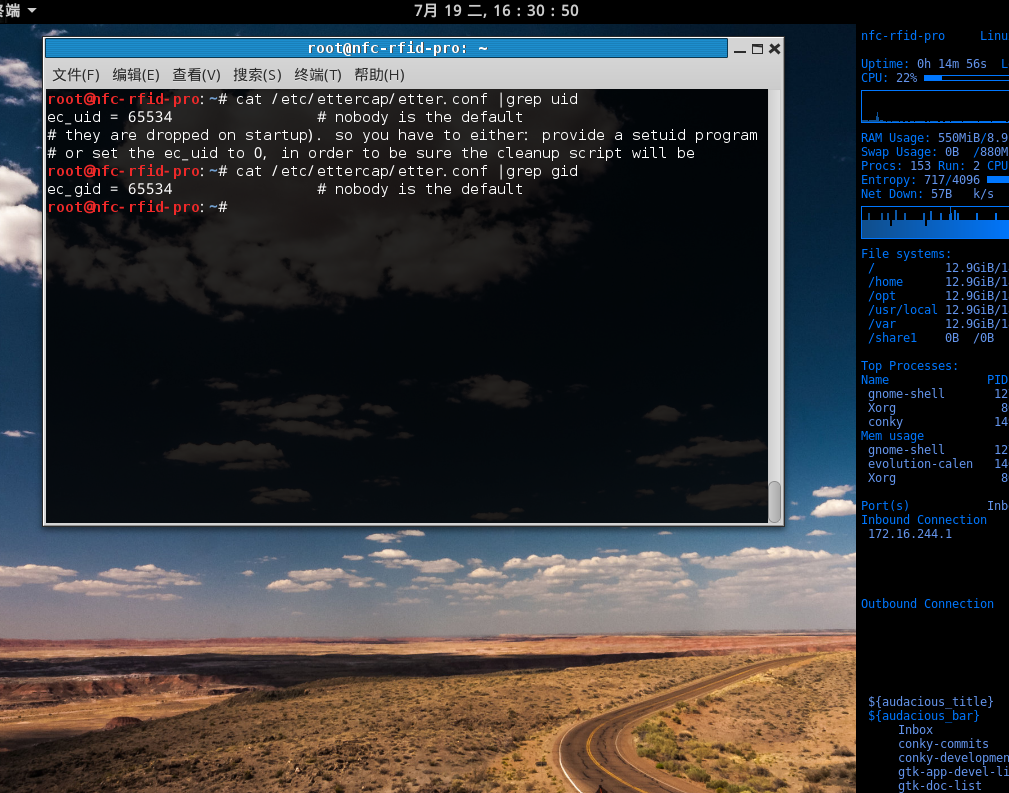Open the 终端(T) menu
The width and height of the screenshot is (1009, 793).
pos(318,75)
